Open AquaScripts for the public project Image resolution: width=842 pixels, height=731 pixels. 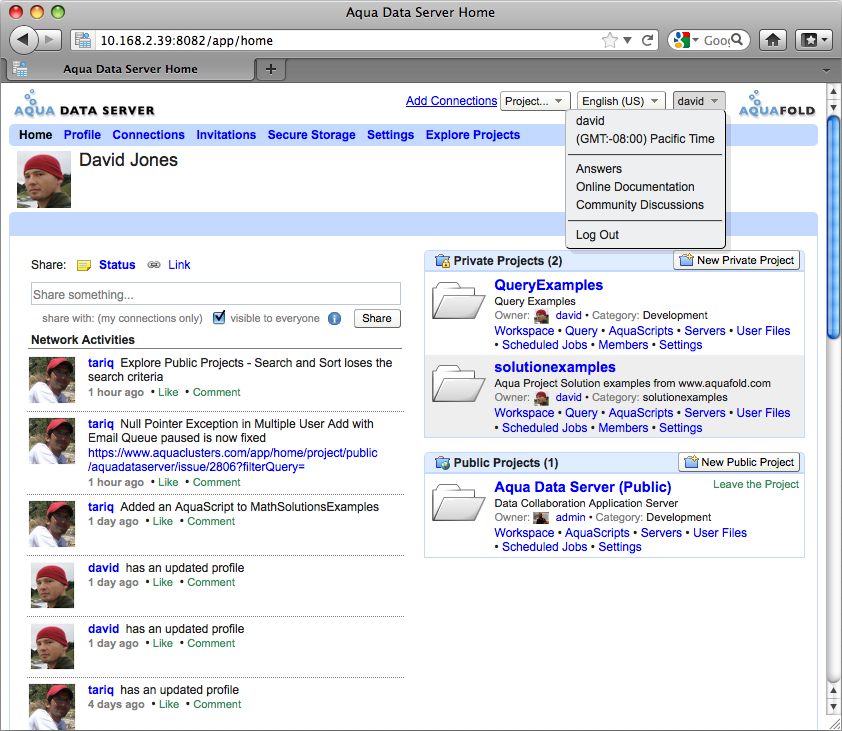(x=597, y=533)
